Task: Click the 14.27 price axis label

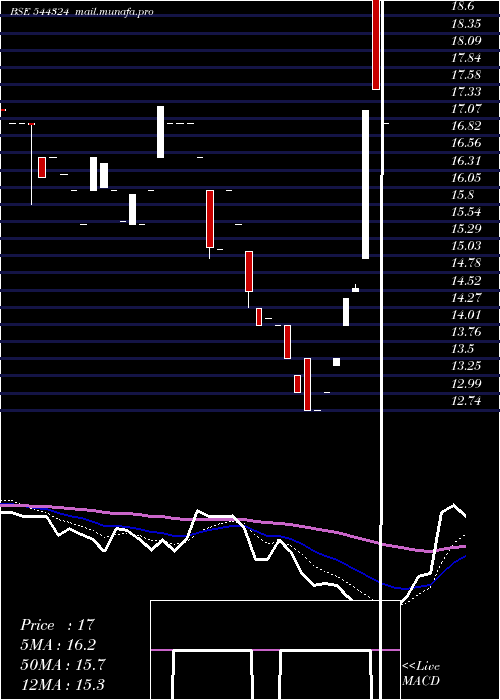Action: 466,297
